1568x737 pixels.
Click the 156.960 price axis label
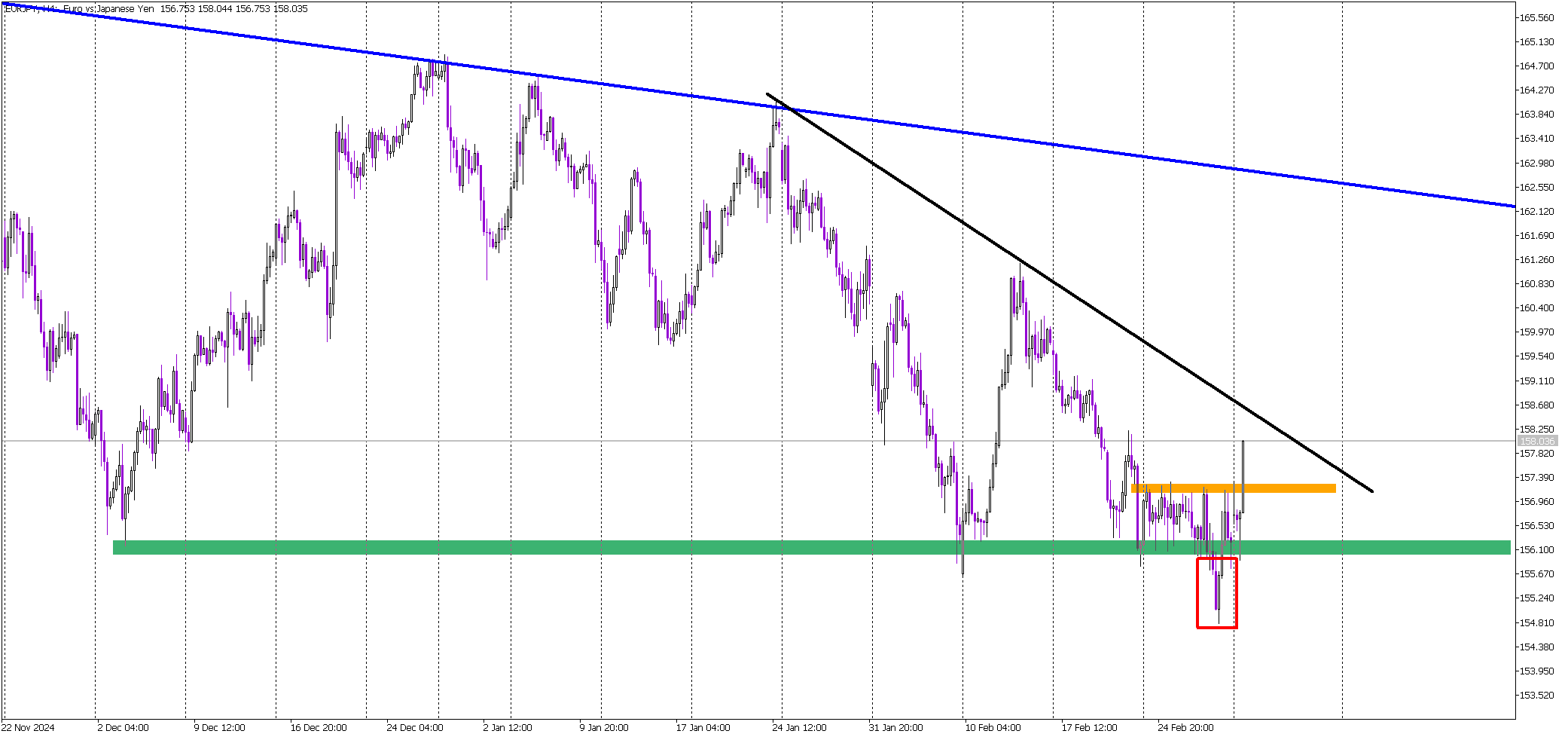point(1536,501)
